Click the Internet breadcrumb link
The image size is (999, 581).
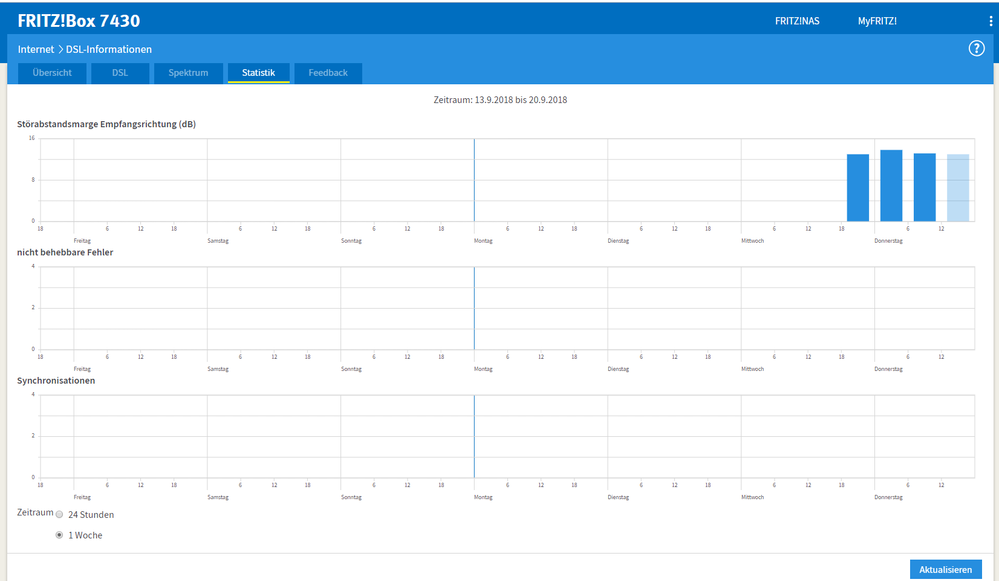pos(36,49)
